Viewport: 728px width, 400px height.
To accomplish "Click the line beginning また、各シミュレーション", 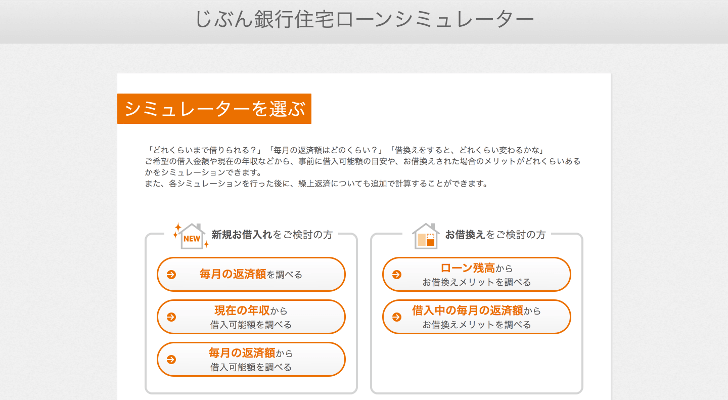I will coord(316,184).
